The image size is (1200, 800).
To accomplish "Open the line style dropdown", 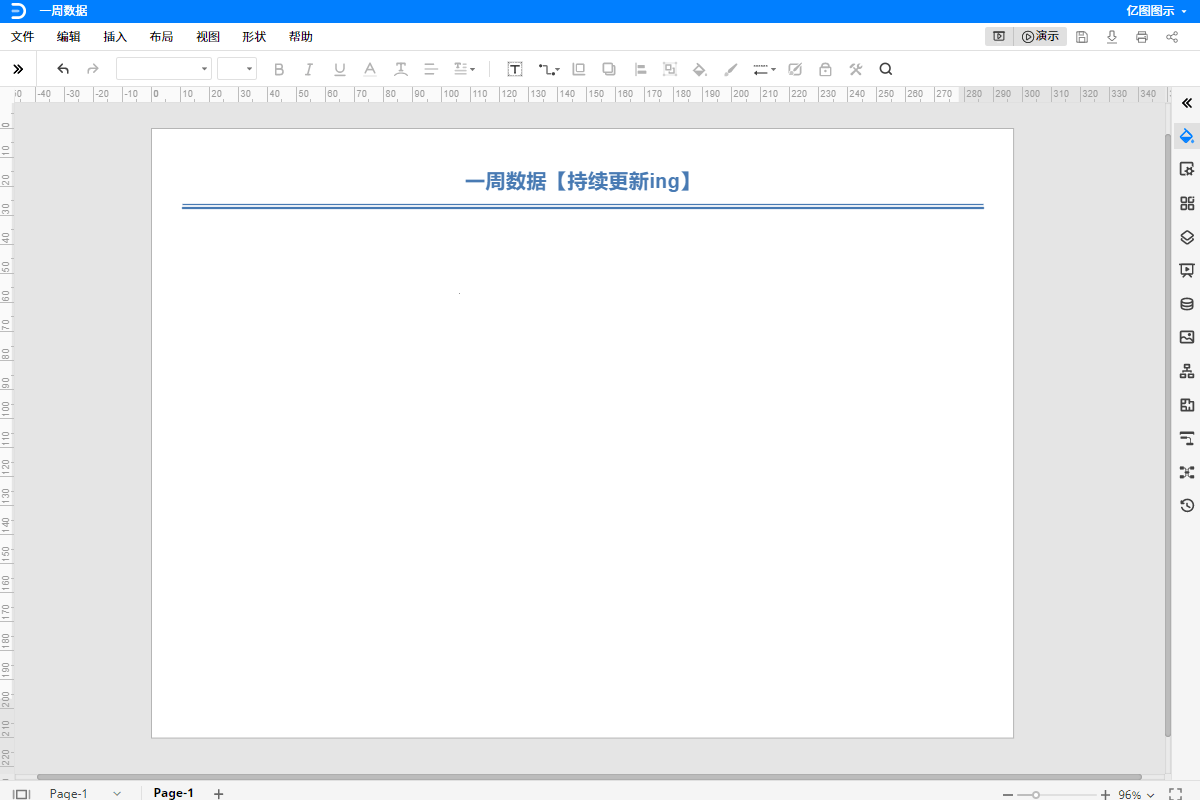I will click(x=764, y=69).
